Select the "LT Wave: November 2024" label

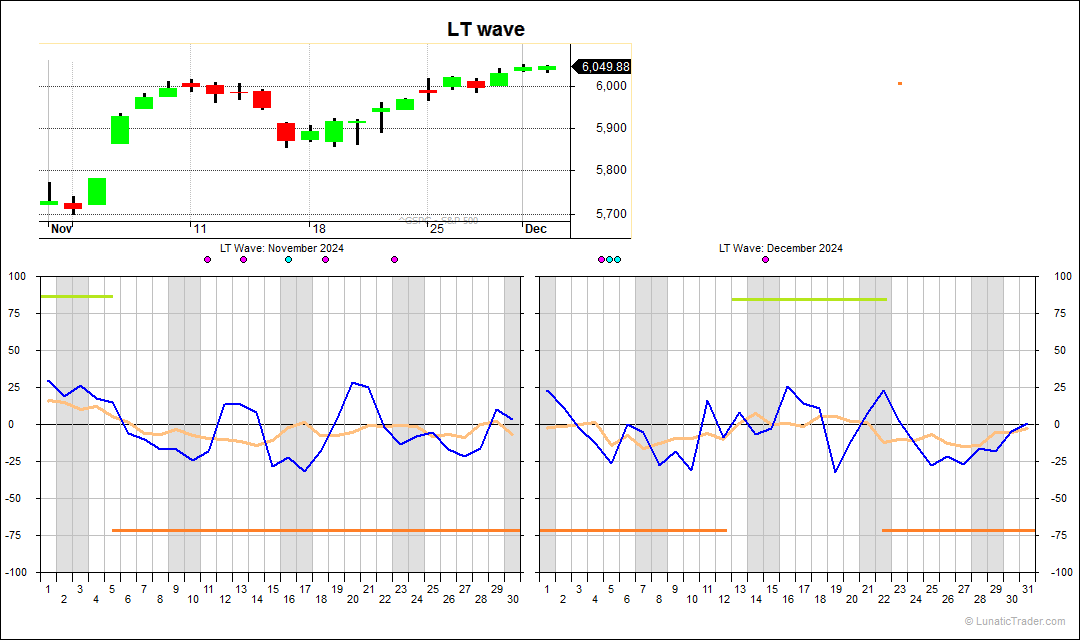282,248
